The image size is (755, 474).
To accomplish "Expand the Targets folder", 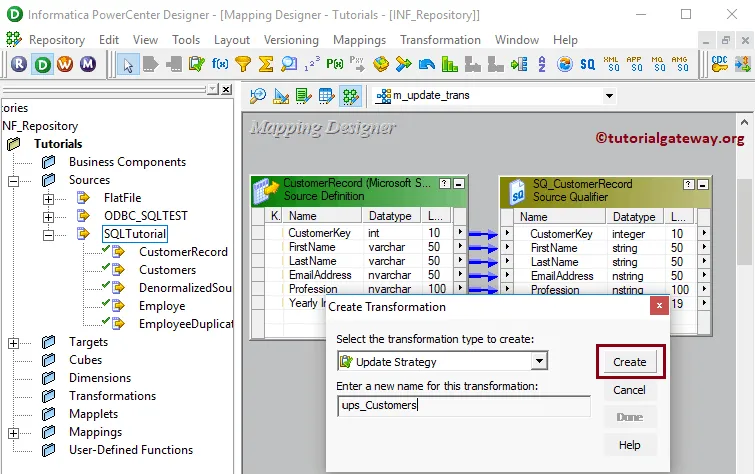I will pos(13,343).
